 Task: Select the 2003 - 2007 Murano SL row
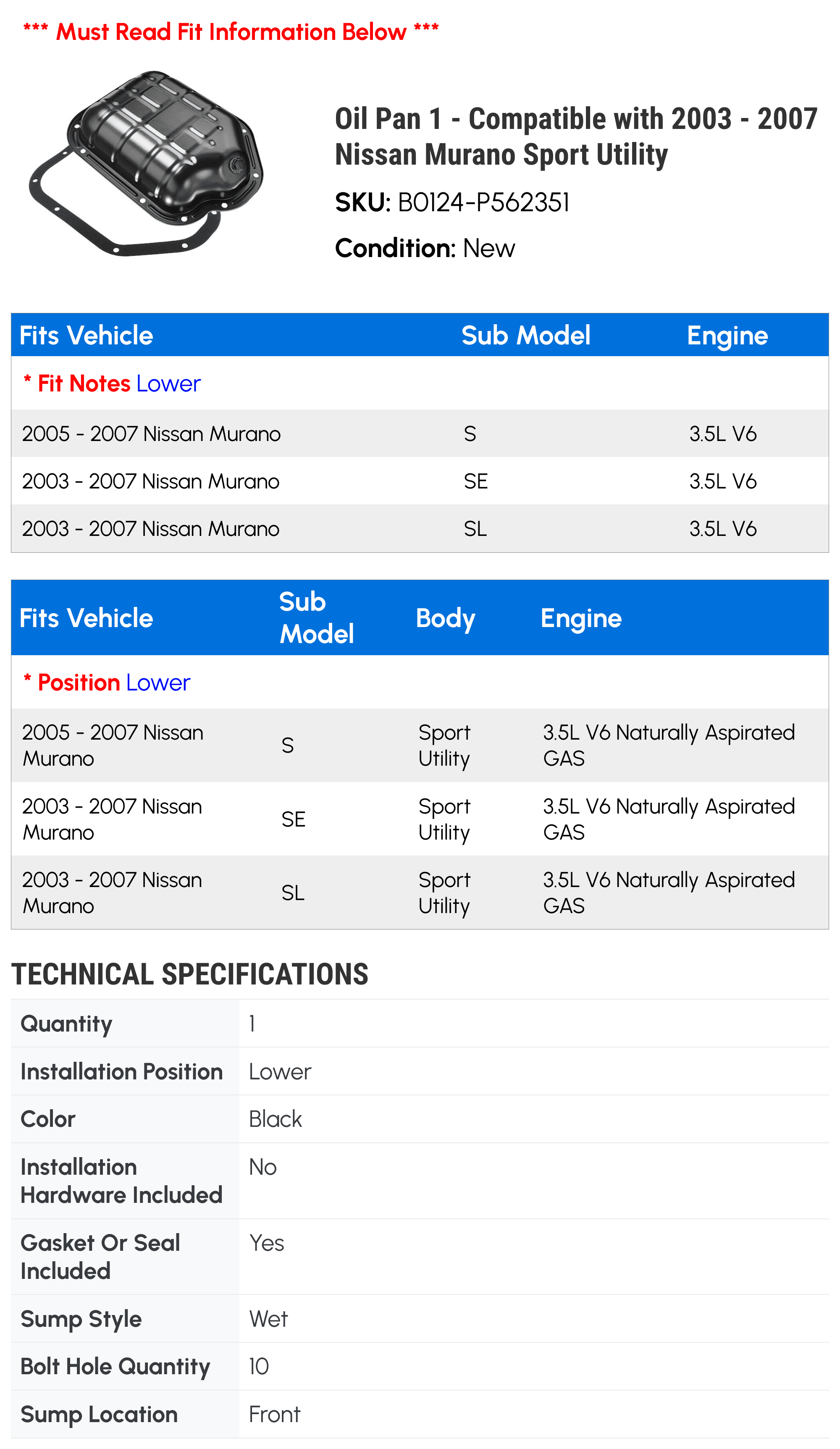coord(420,529)
